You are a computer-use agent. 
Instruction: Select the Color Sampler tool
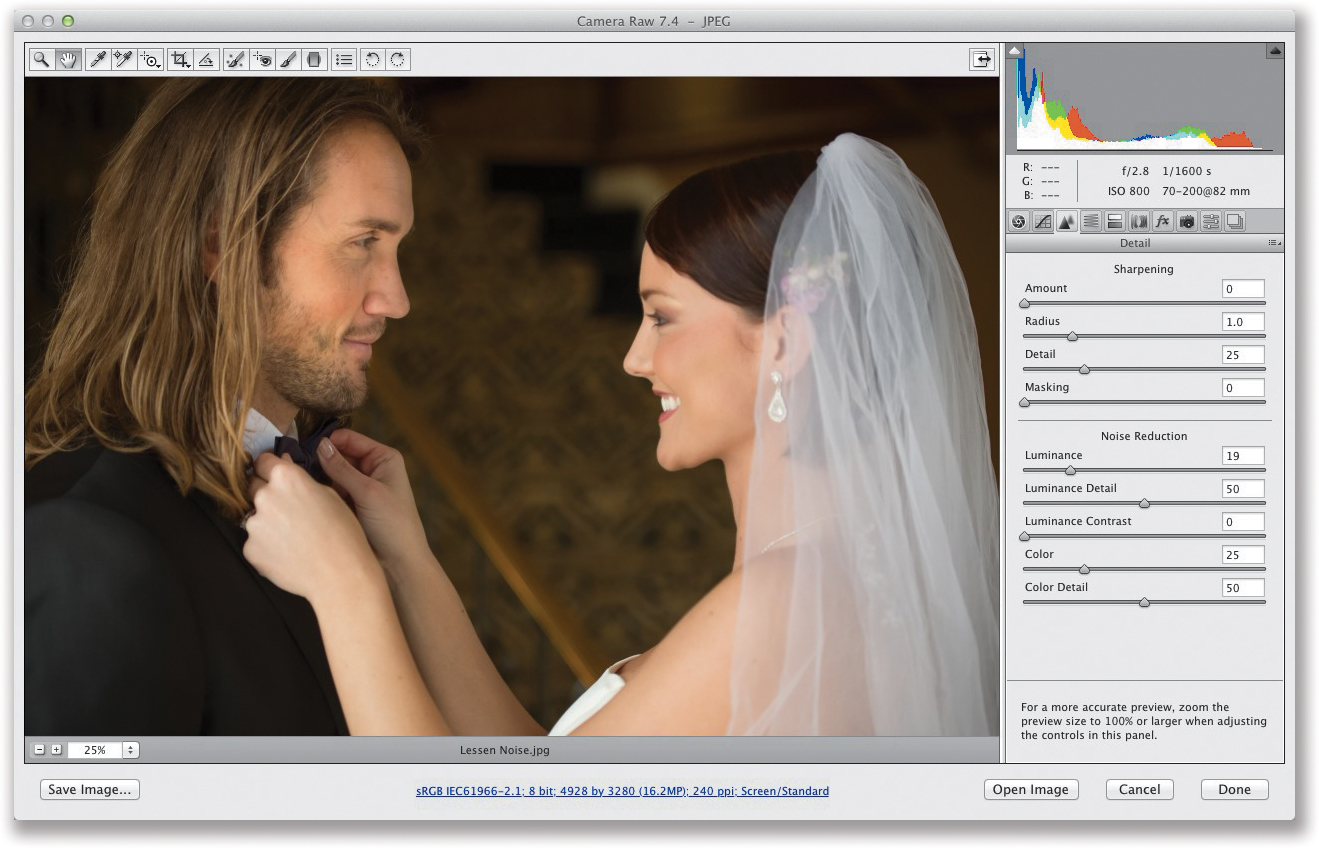click(123, 60)
